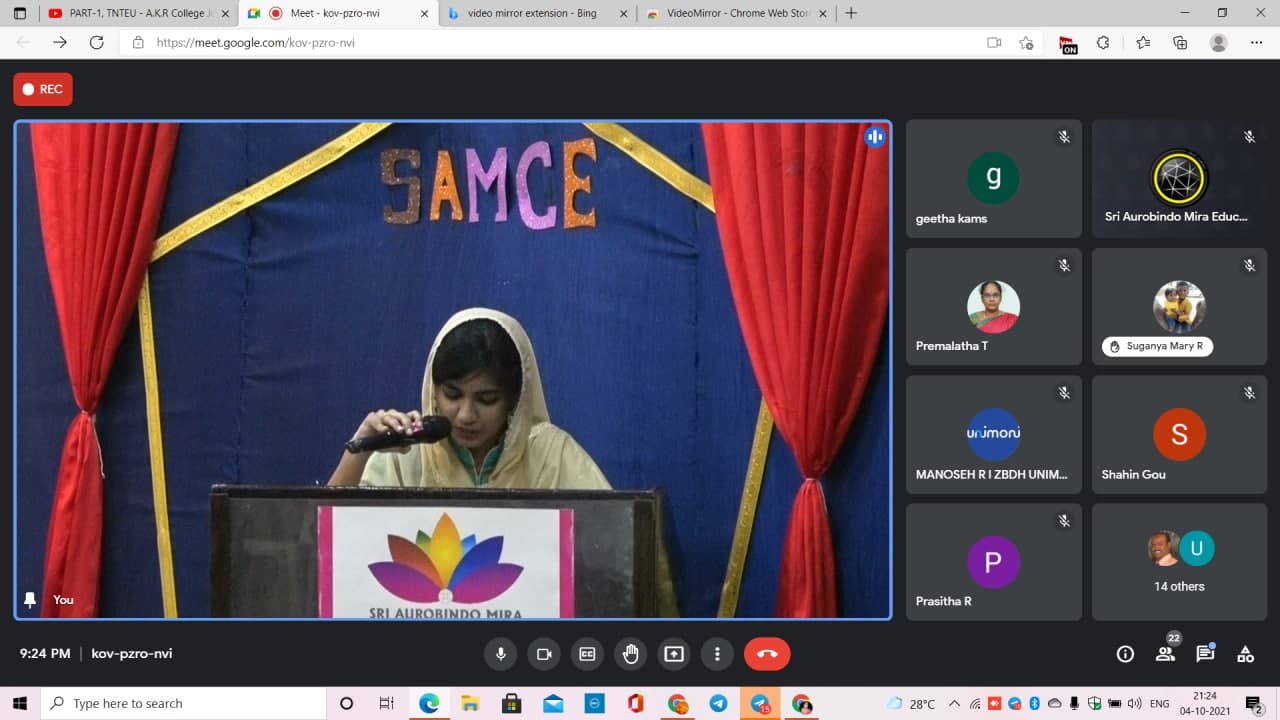Image resolution: width=1280 pixels, height=720 pixels.
Task: Open the browser profile menu
Action: pyautogui.click(x=1218, y=43)
